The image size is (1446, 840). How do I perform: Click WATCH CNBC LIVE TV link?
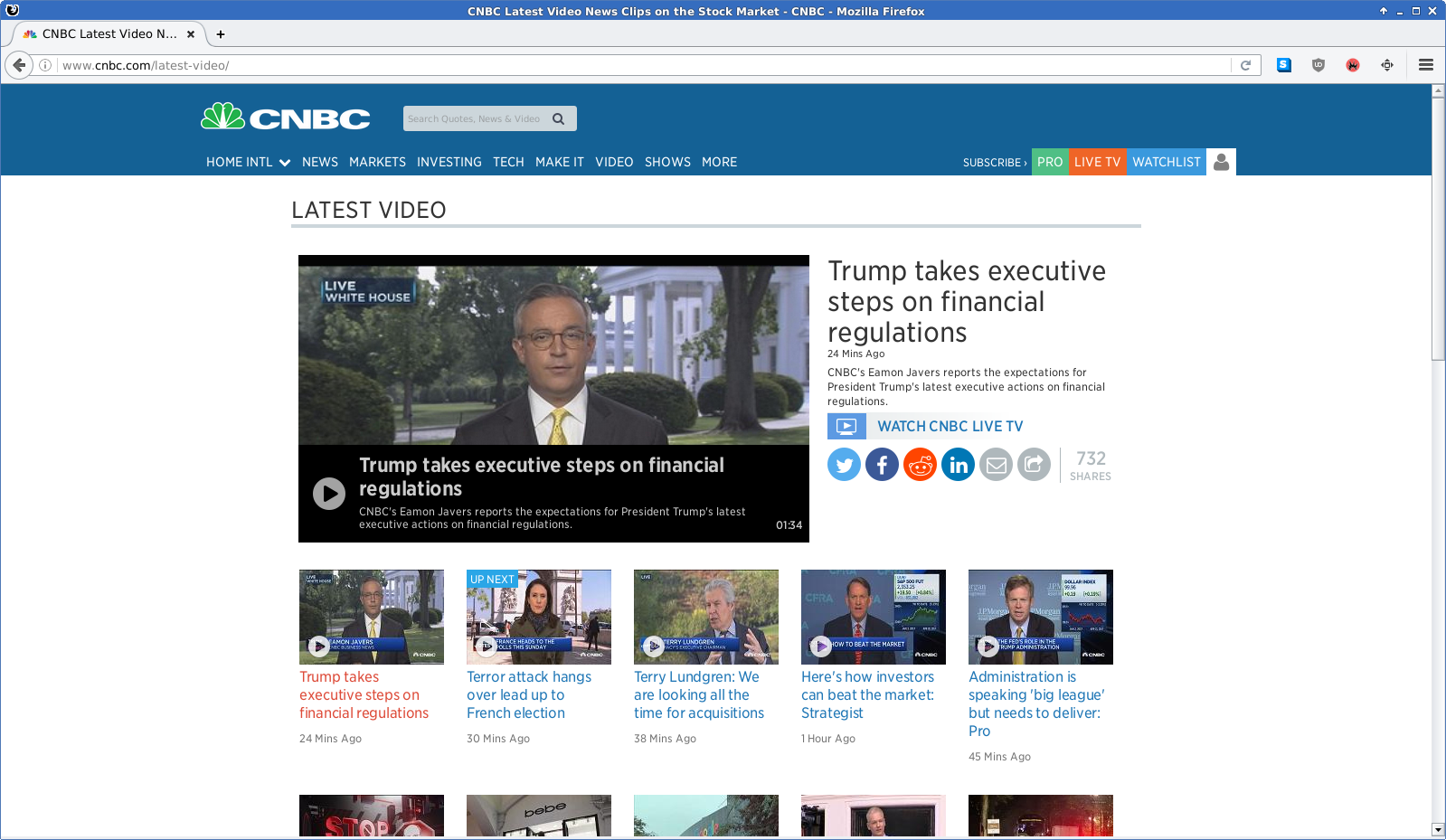point(950,426)
